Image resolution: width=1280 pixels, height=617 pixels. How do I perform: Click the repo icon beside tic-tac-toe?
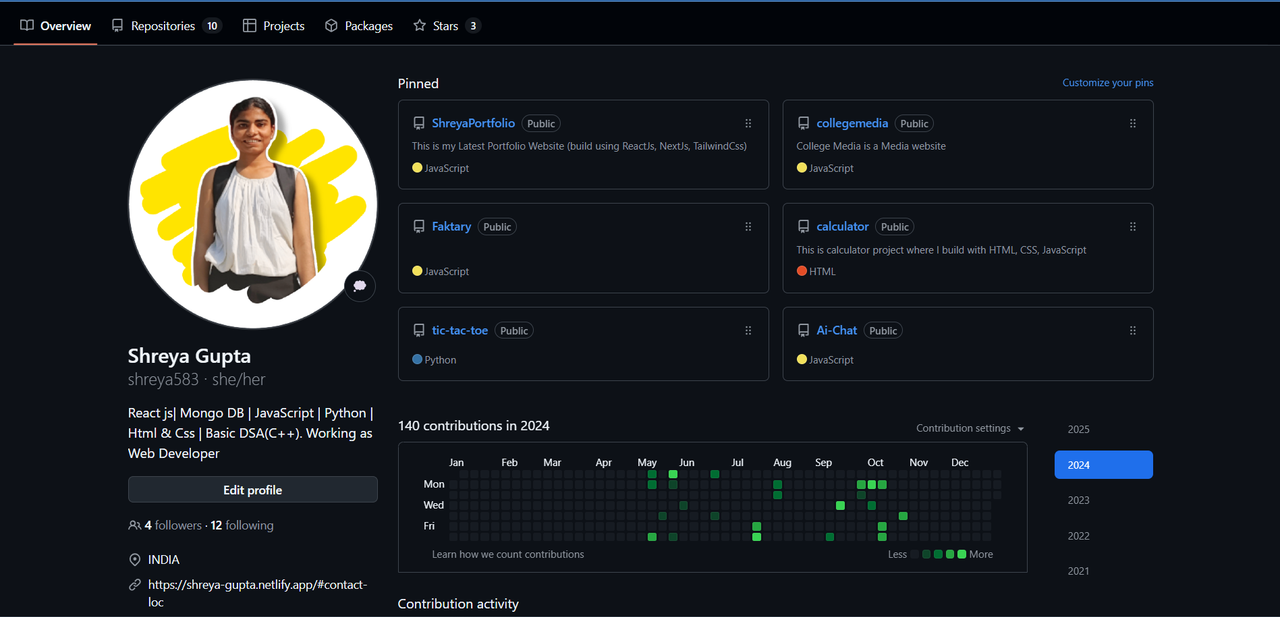(419, 331)
